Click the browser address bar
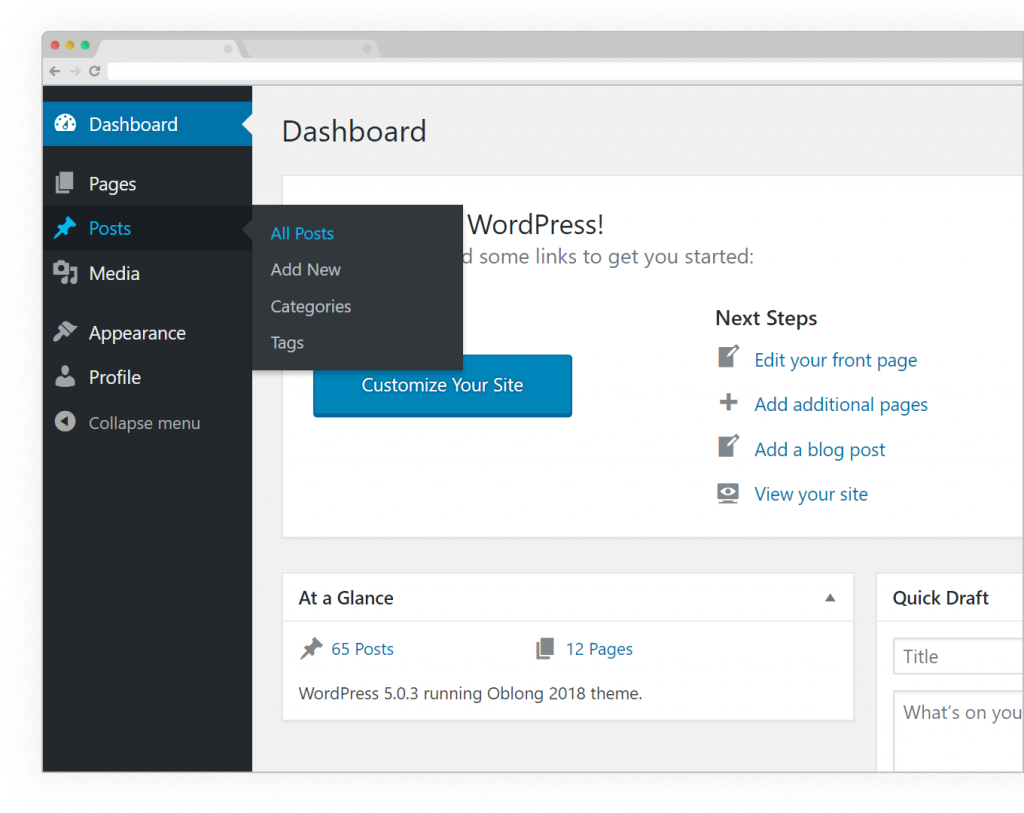 [565, 71]
